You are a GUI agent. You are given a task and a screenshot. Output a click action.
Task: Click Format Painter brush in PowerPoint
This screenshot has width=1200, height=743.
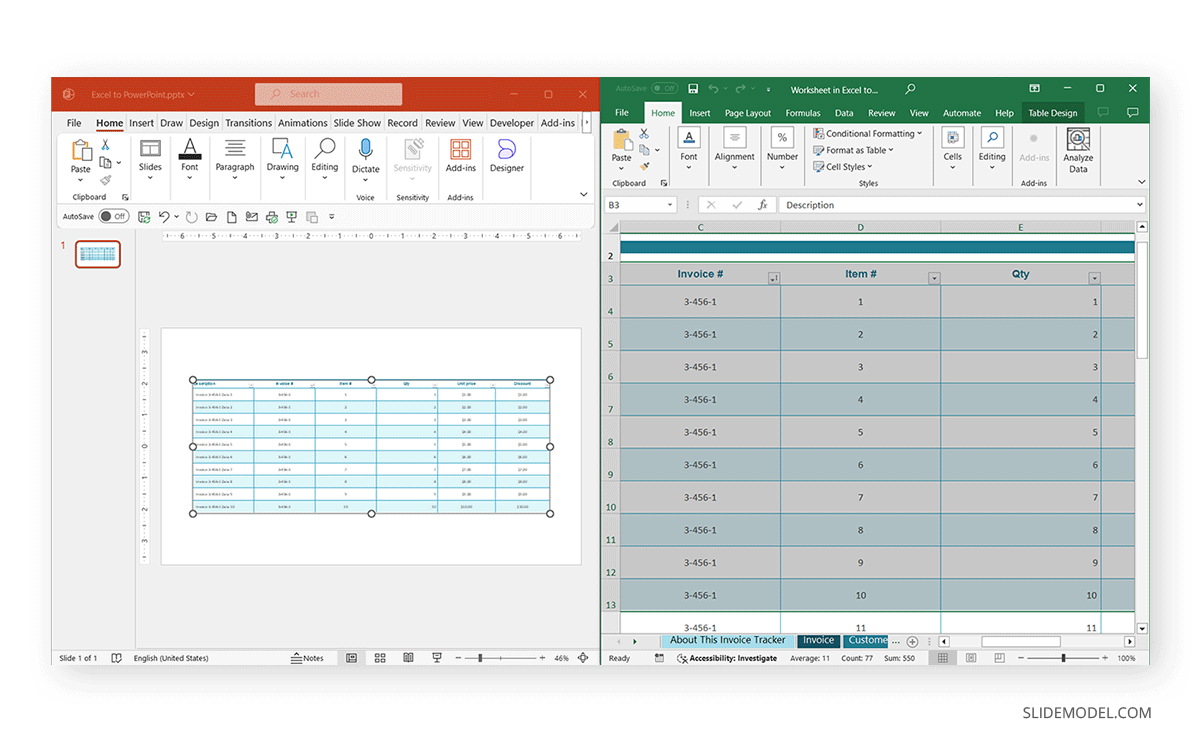pos(105,180)
